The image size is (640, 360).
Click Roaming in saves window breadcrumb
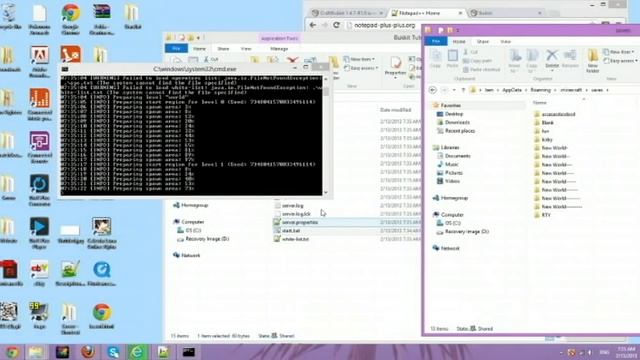pos(540,90)
